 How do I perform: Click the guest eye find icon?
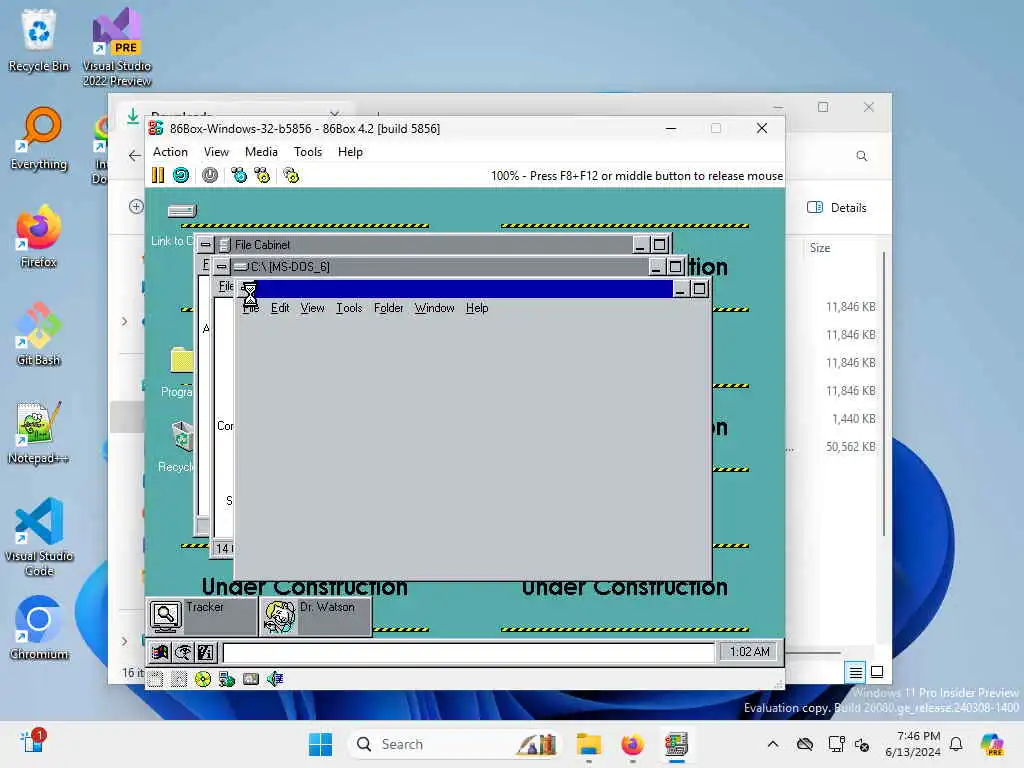point(183,652)
